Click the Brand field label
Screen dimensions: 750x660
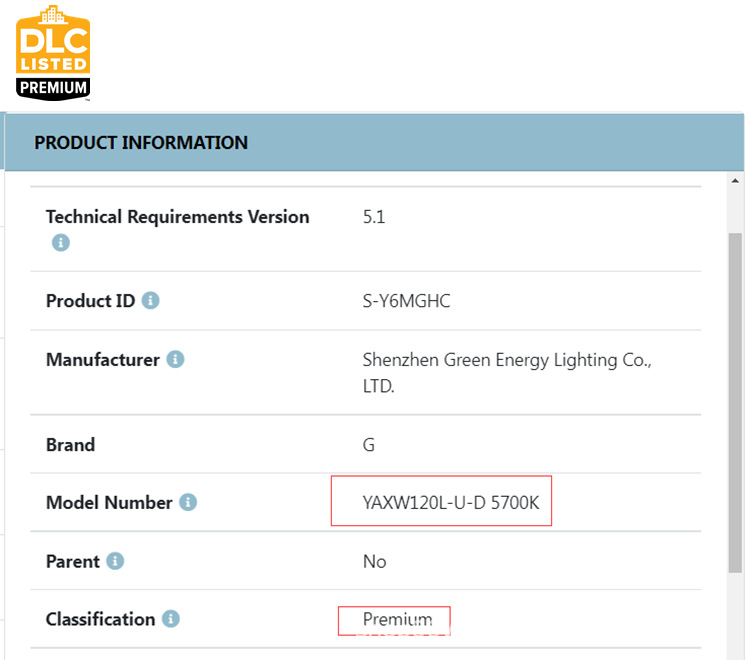pos(70,445)
